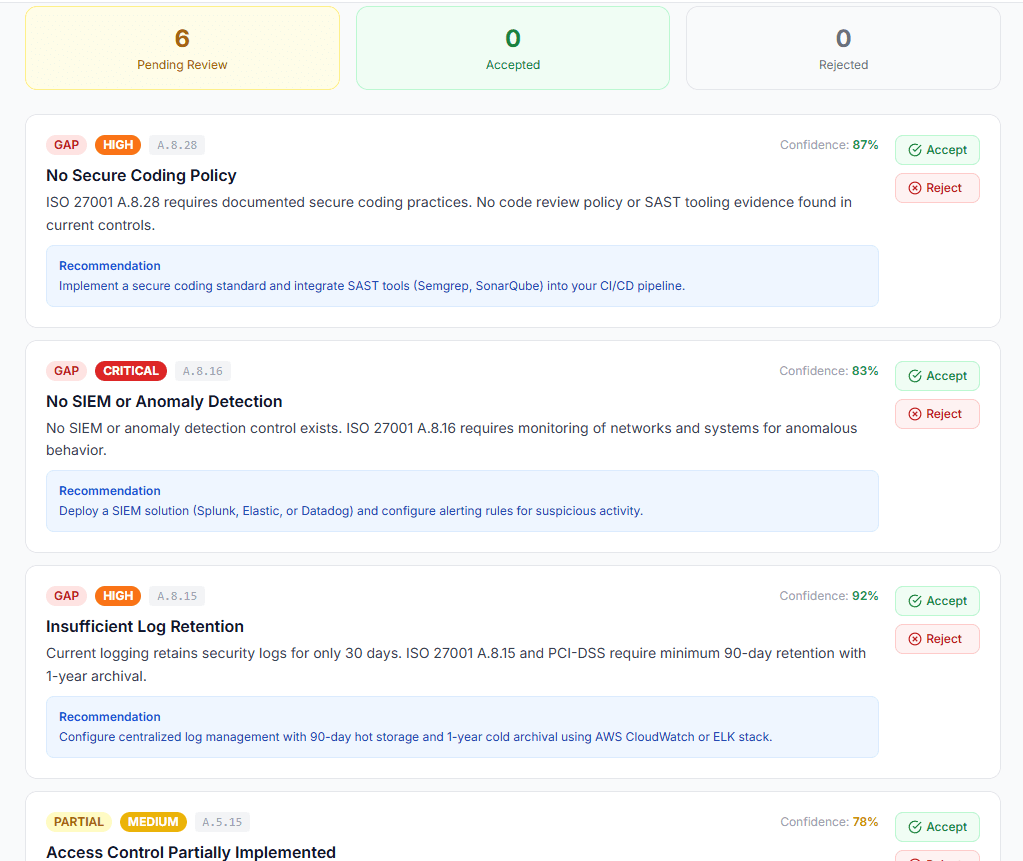Click the A.5.15 control tag
Viewport: 1023px width, 861px height.
(x=222, y=821)
